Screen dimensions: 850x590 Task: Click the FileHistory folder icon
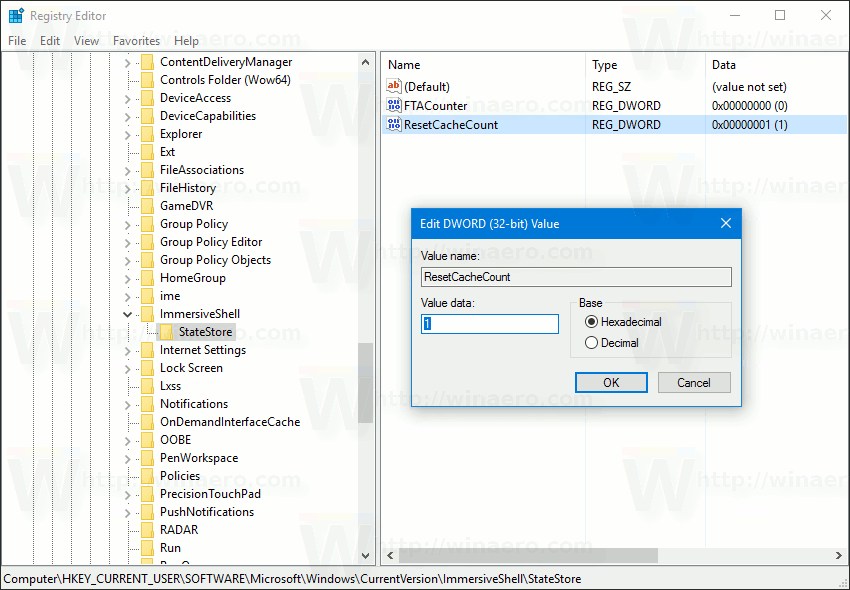coord(147,188)
